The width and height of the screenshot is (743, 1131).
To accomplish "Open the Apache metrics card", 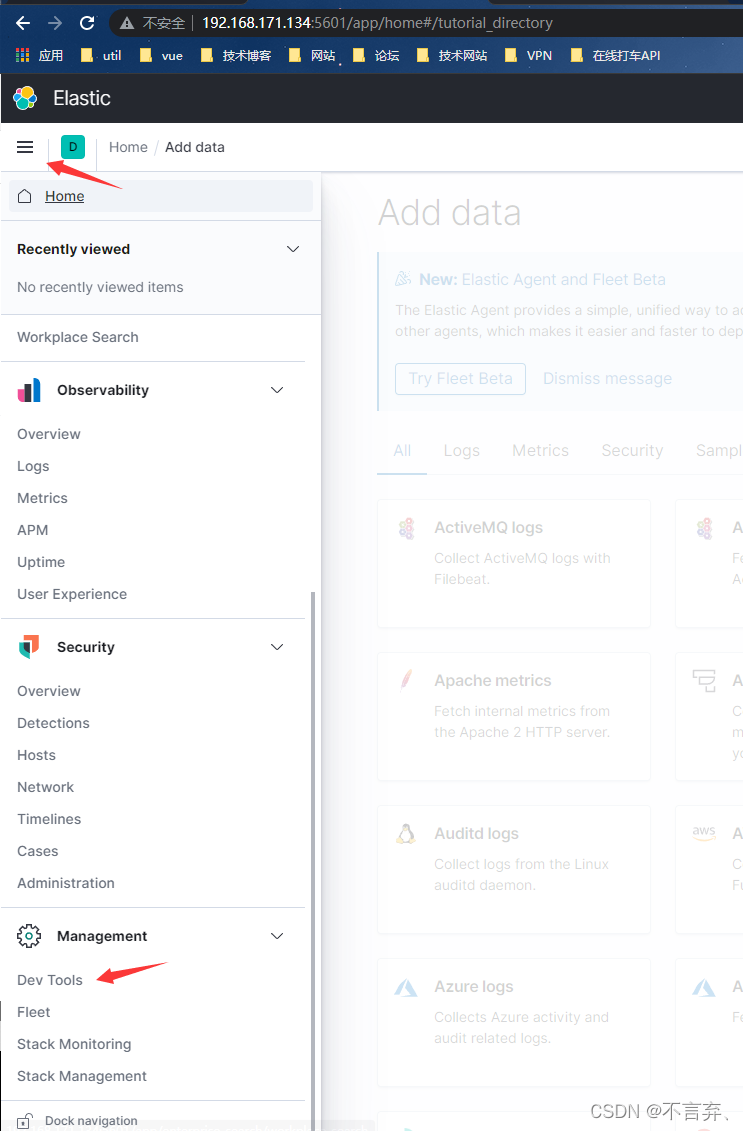I will (x=514, y=716).
